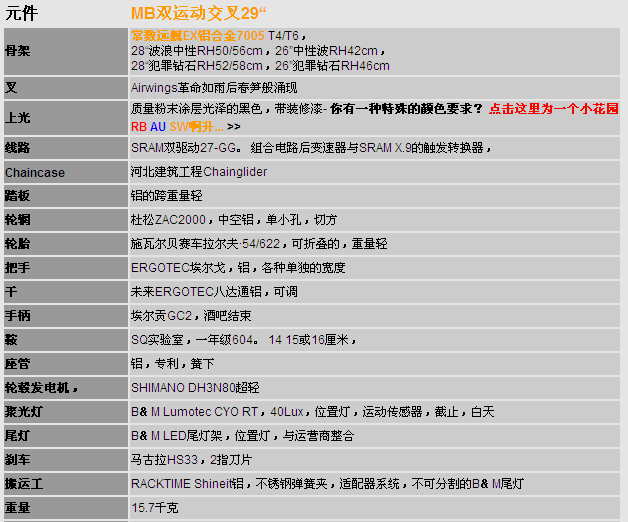This screenshot has width=628, height=522.
Task: Click the 上光 row label
Action: point(17,118)
